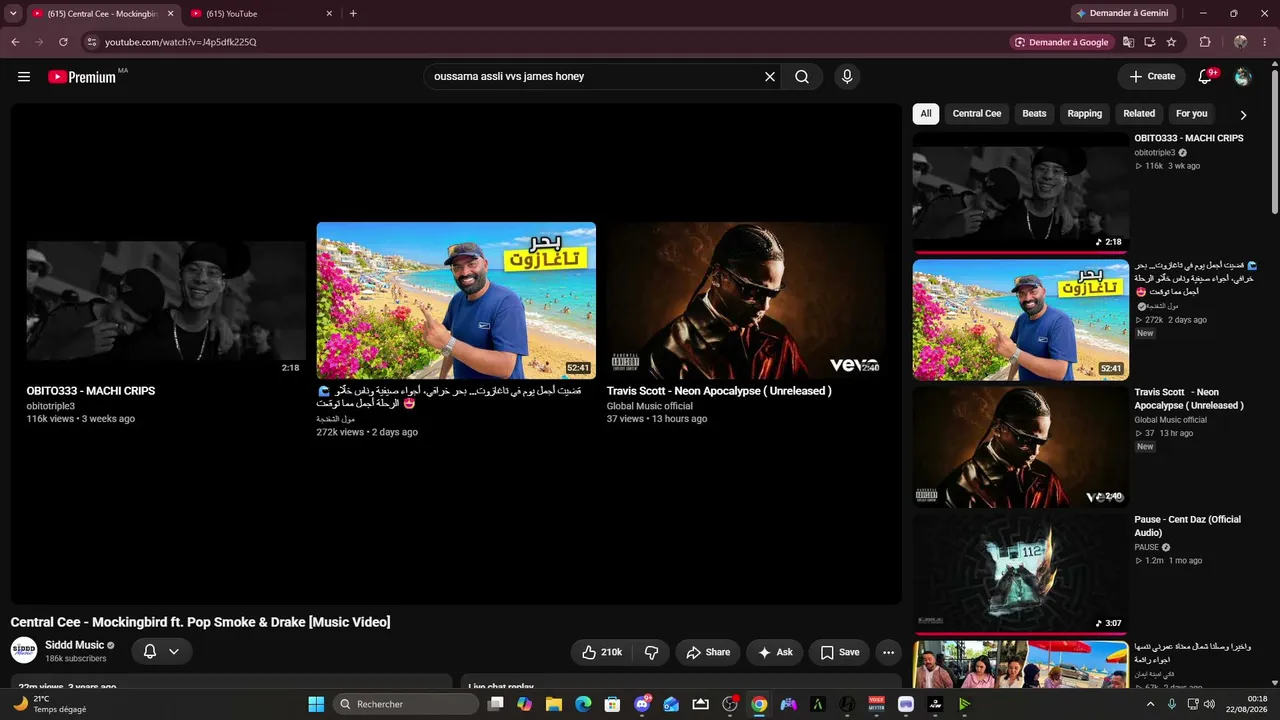Click the Create button
Image resolution: width=1280 pixels, height=720 pixels.
1152,77
